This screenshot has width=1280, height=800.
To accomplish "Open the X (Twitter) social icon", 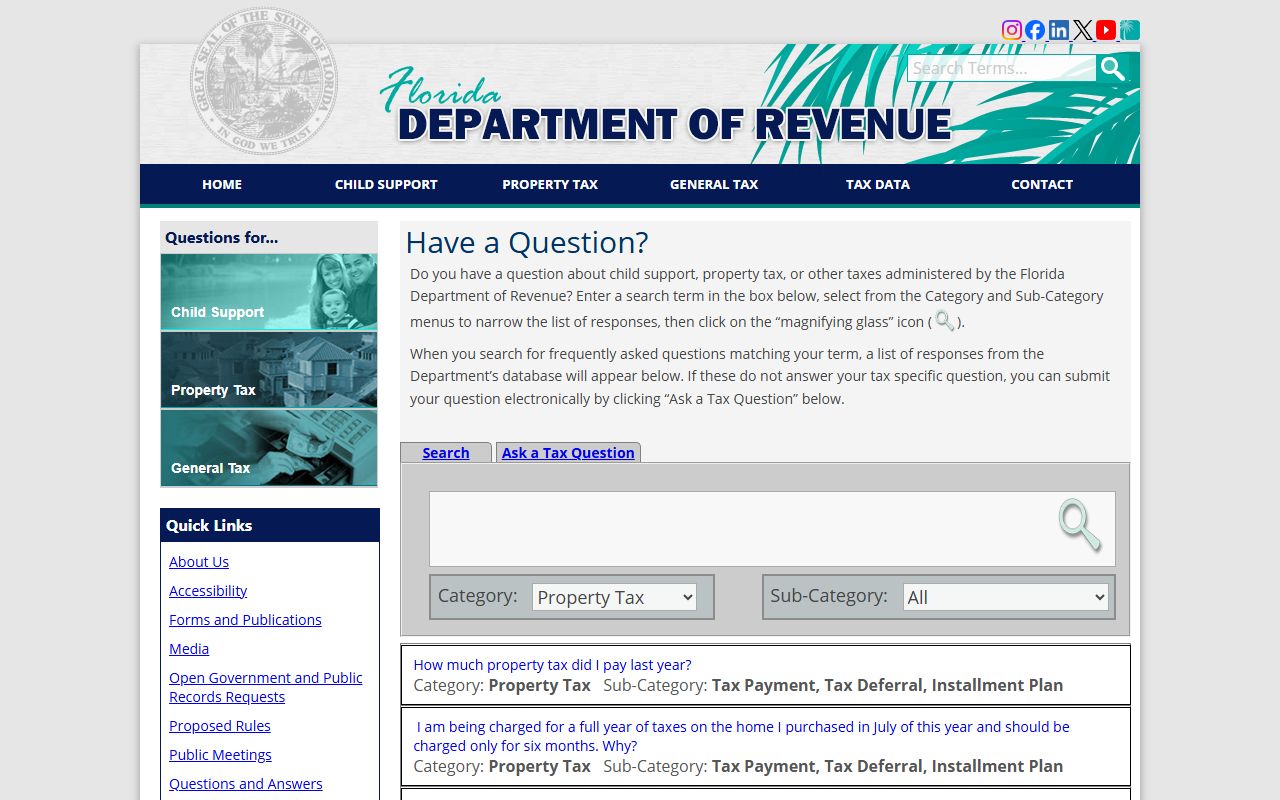I will pyautogui.click(x=1083, y=30).
